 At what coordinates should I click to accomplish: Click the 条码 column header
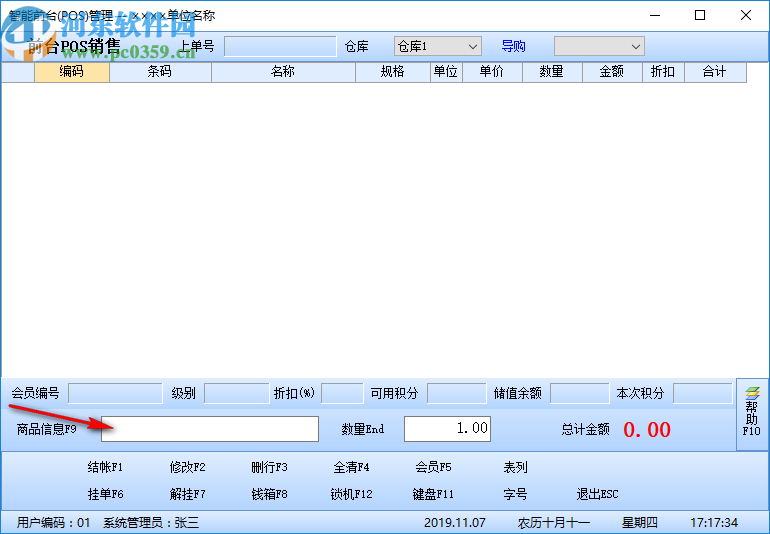point(160,72)
